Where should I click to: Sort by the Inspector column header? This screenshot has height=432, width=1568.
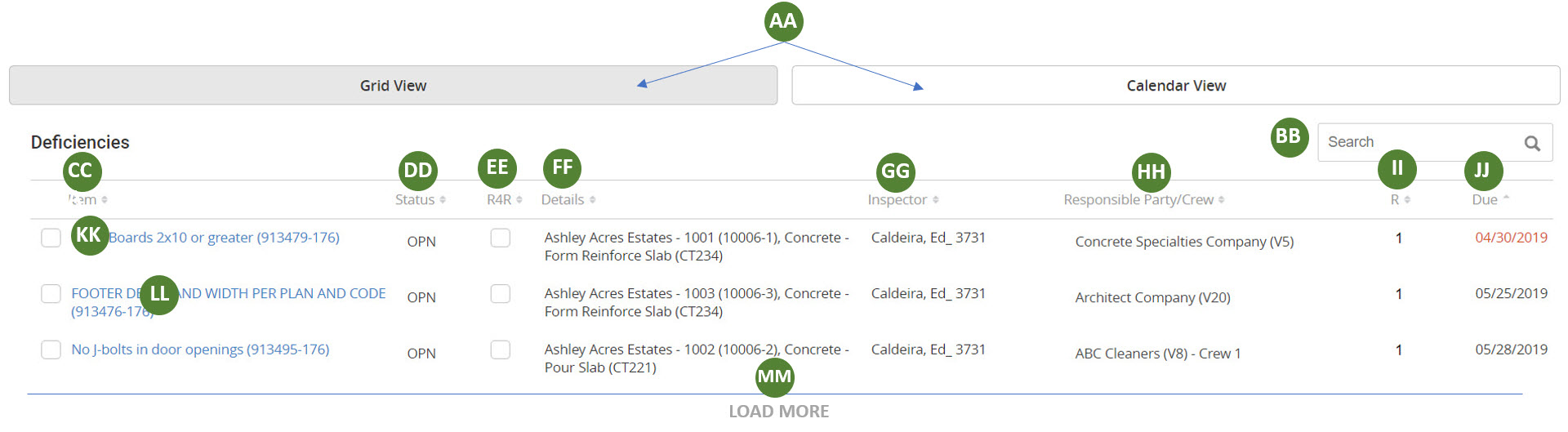coord(903,199)
